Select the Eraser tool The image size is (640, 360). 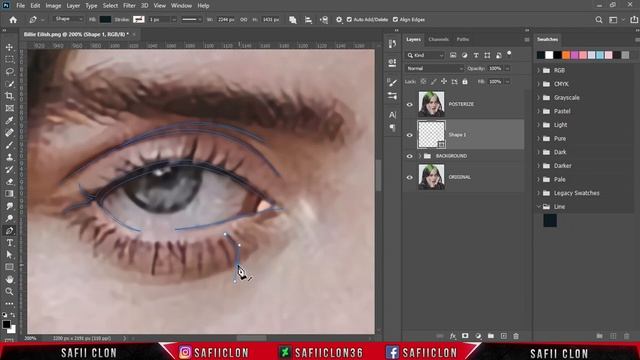coord(9,182)
